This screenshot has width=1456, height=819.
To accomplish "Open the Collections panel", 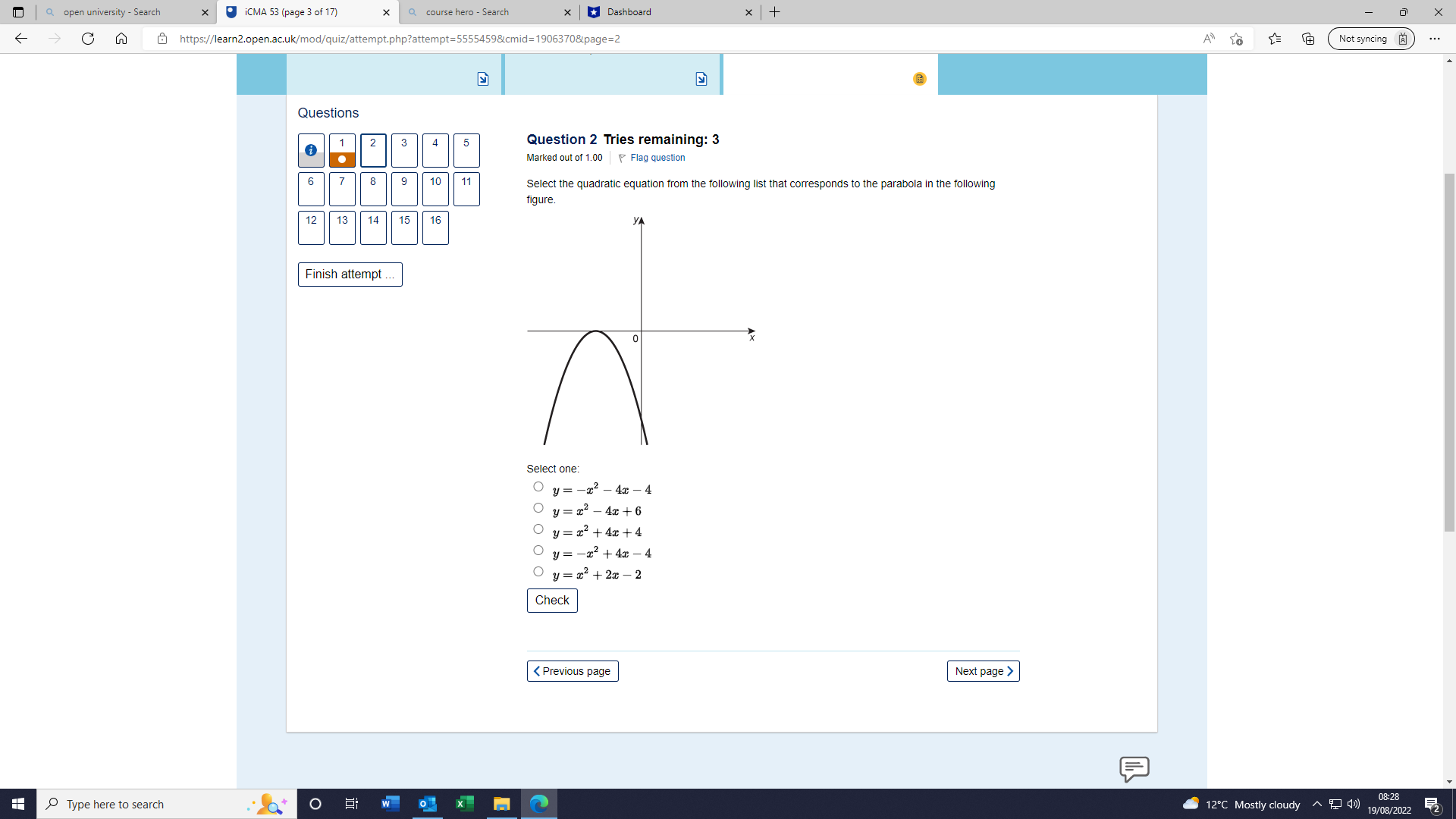I will pyautogui.click(x=1307, y=39).
